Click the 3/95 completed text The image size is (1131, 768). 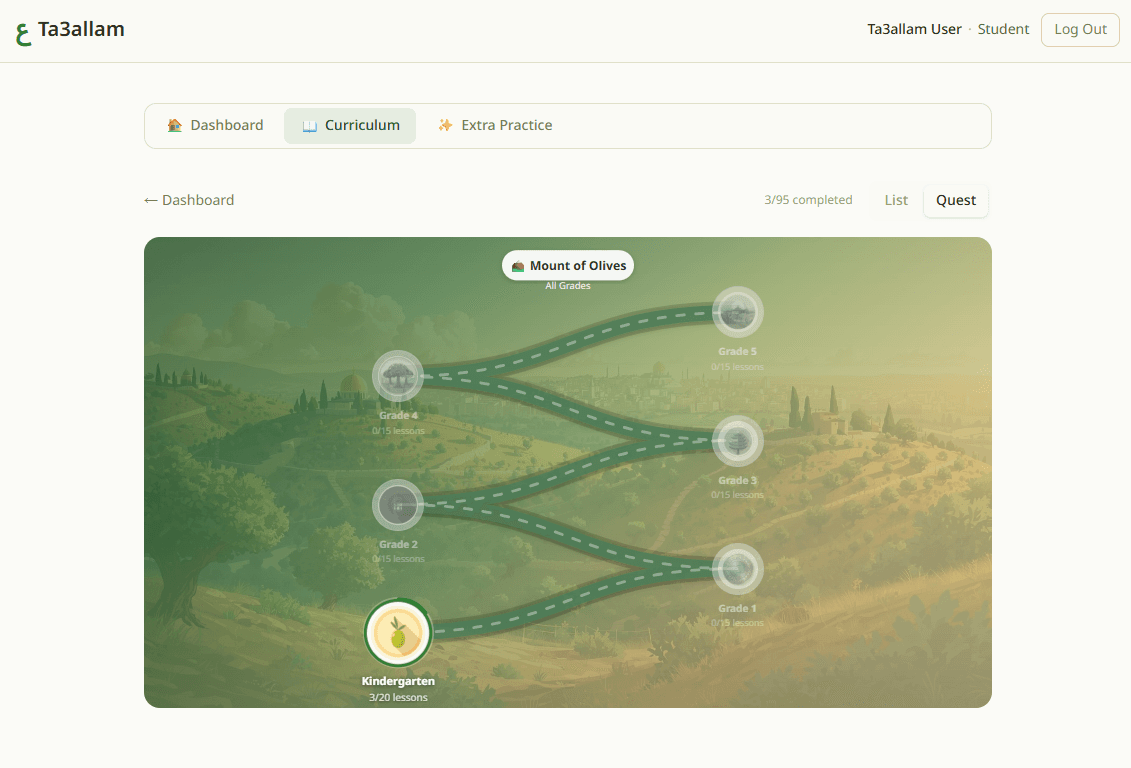pos(808,200)
